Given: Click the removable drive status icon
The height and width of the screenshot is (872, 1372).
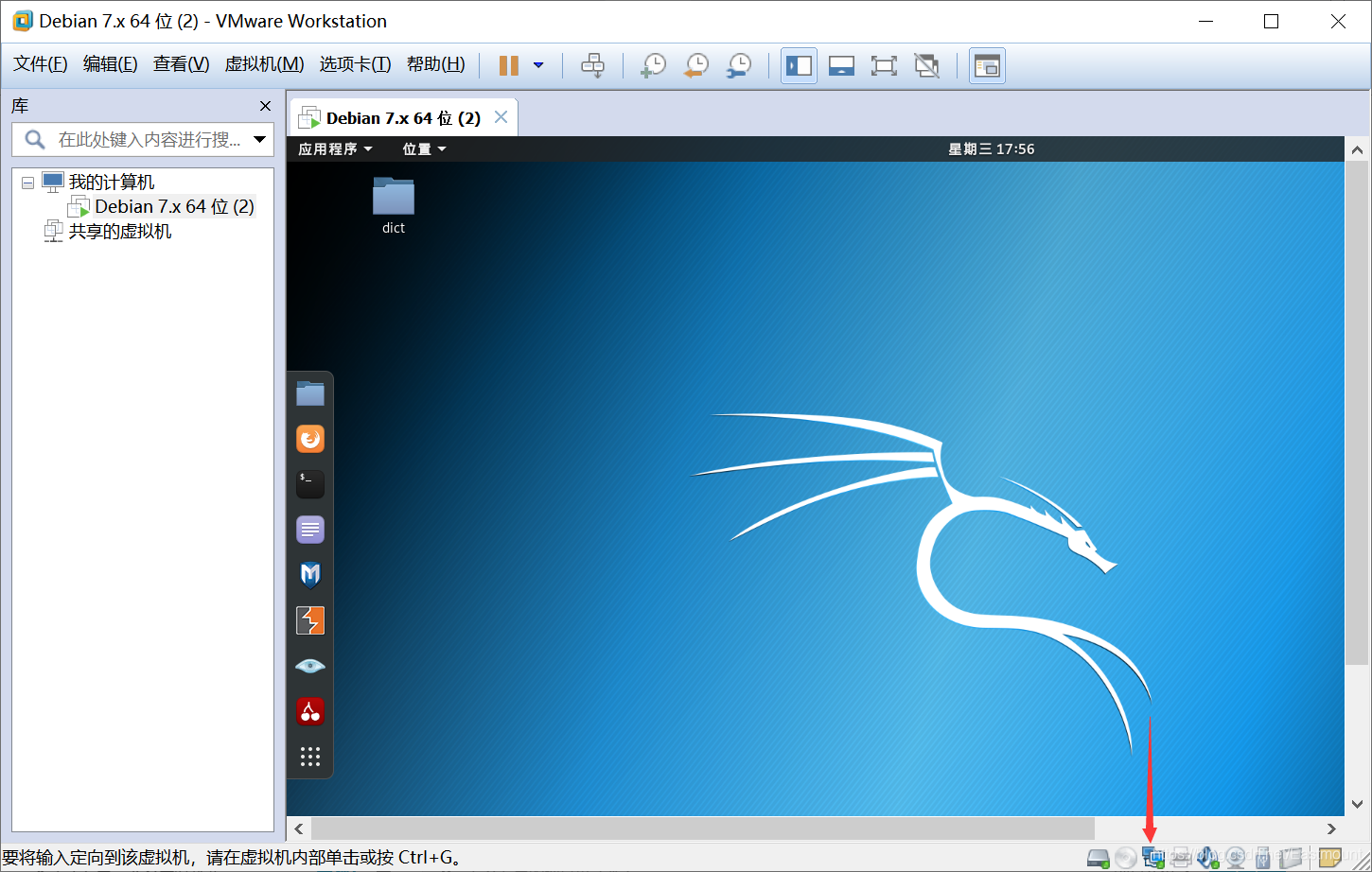Looking at the screenshot, I should click(1291, 857).
